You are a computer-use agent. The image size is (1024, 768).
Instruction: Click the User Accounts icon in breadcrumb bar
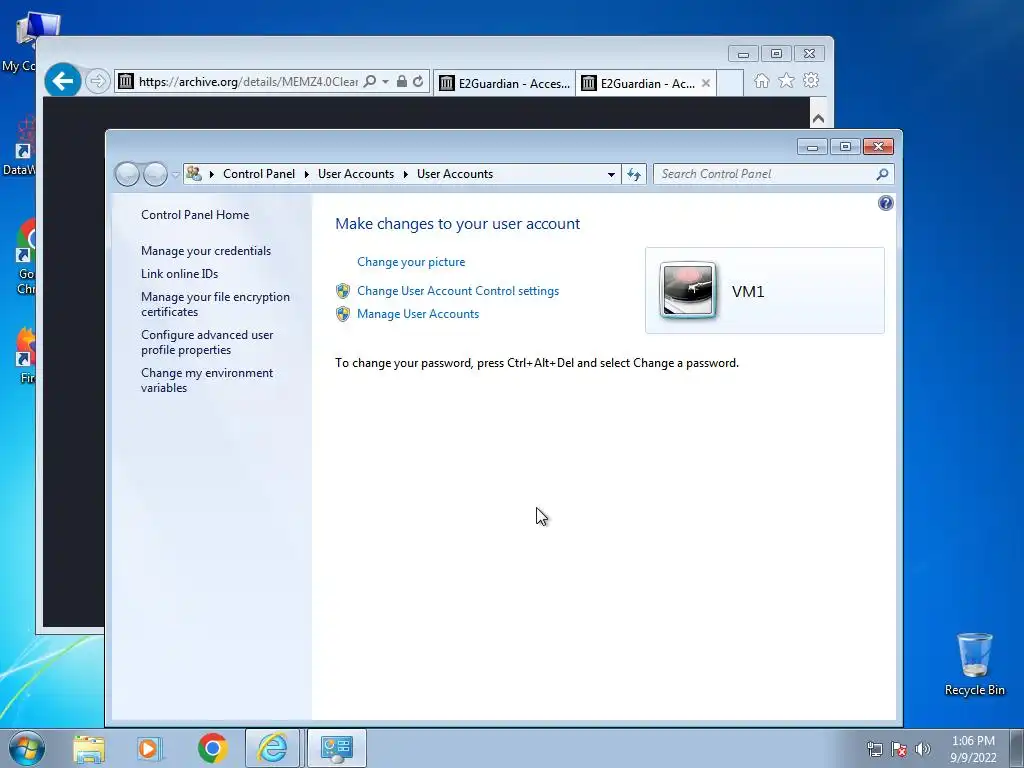pos(194,174)
